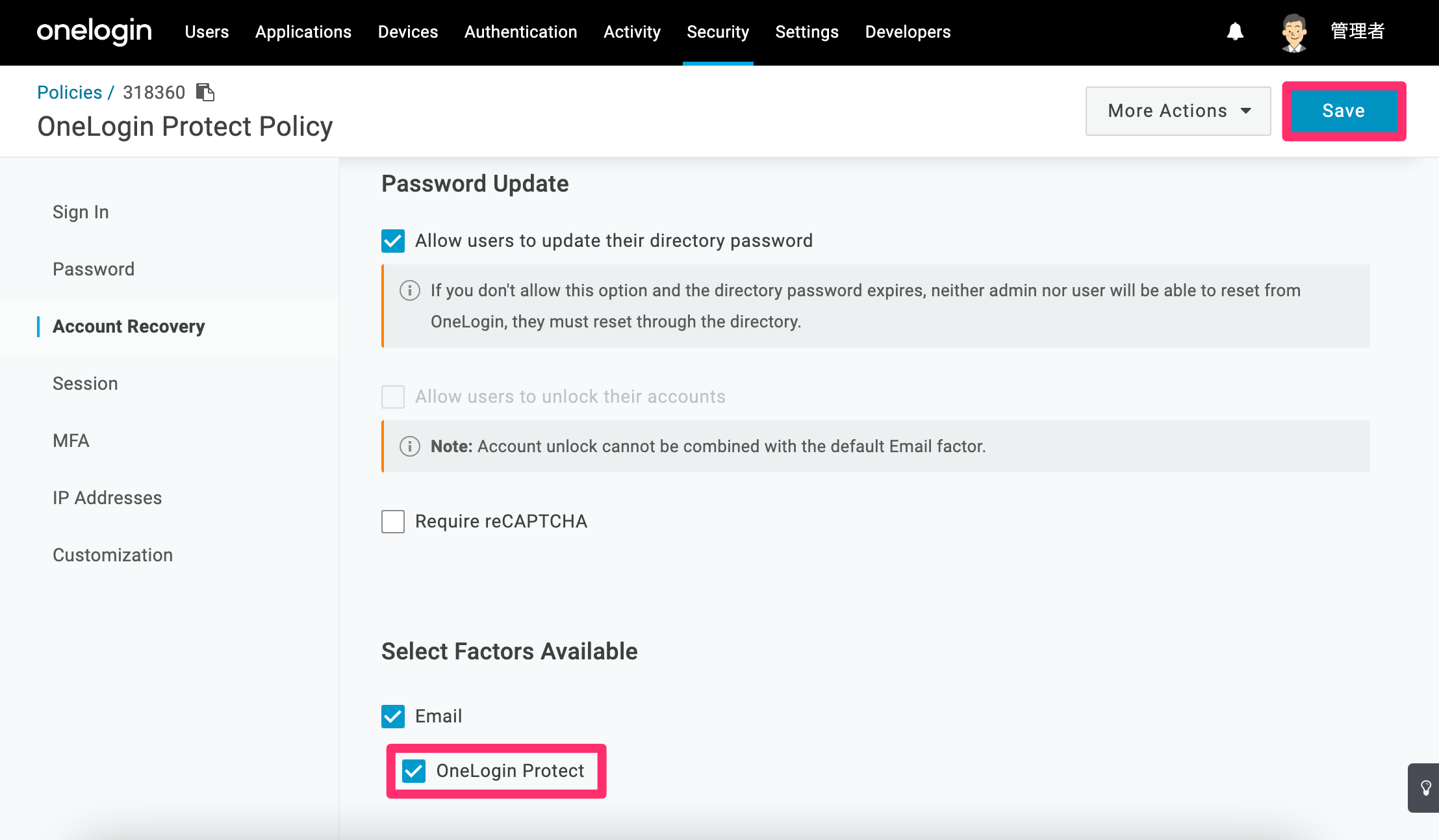This screenshot has height=840, width=1439.
Task: Click the OneLogin Protect Policy title
Action: point(185,127)
